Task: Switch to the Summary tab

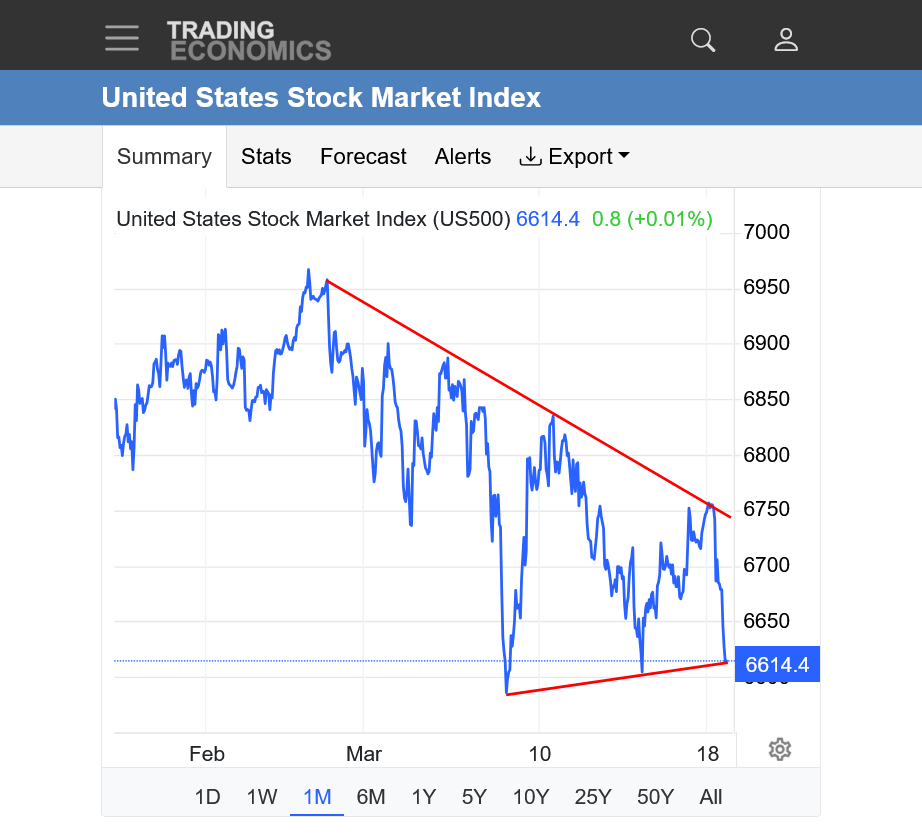Action: (x=164, y=157)
